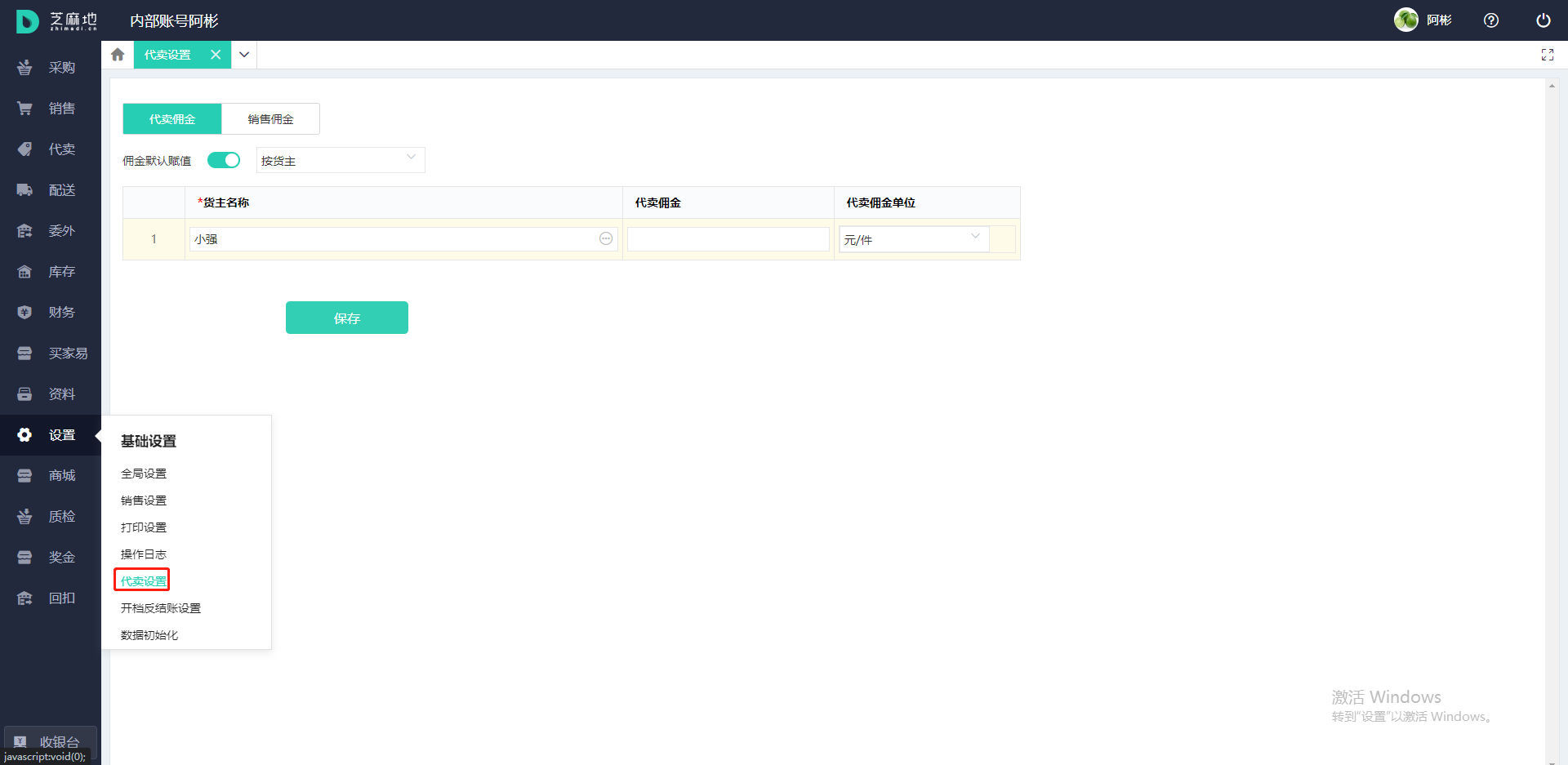Open the 奖金 sidebar icon

[24, 558]
